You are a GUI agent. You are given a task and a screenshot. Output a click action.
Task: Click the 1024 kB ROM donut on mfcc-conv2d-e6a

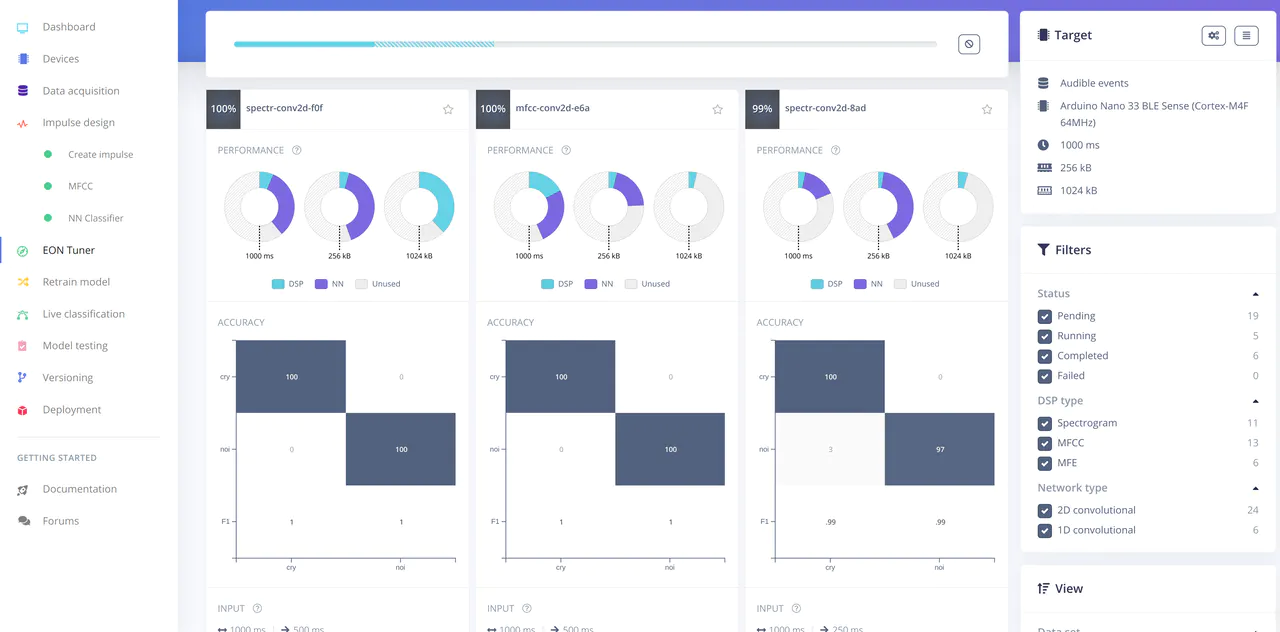689,206
